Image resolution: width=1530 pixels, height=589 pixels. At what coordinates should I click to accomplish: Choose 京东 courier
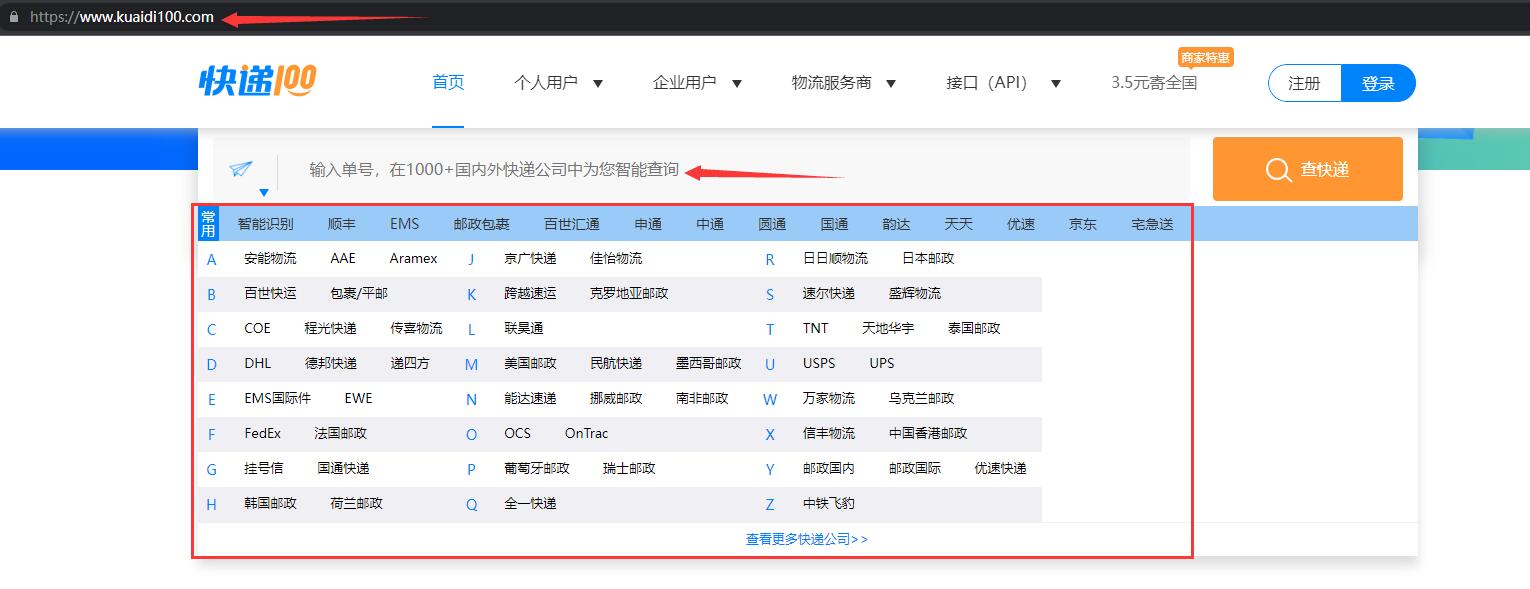[1083, 224]
